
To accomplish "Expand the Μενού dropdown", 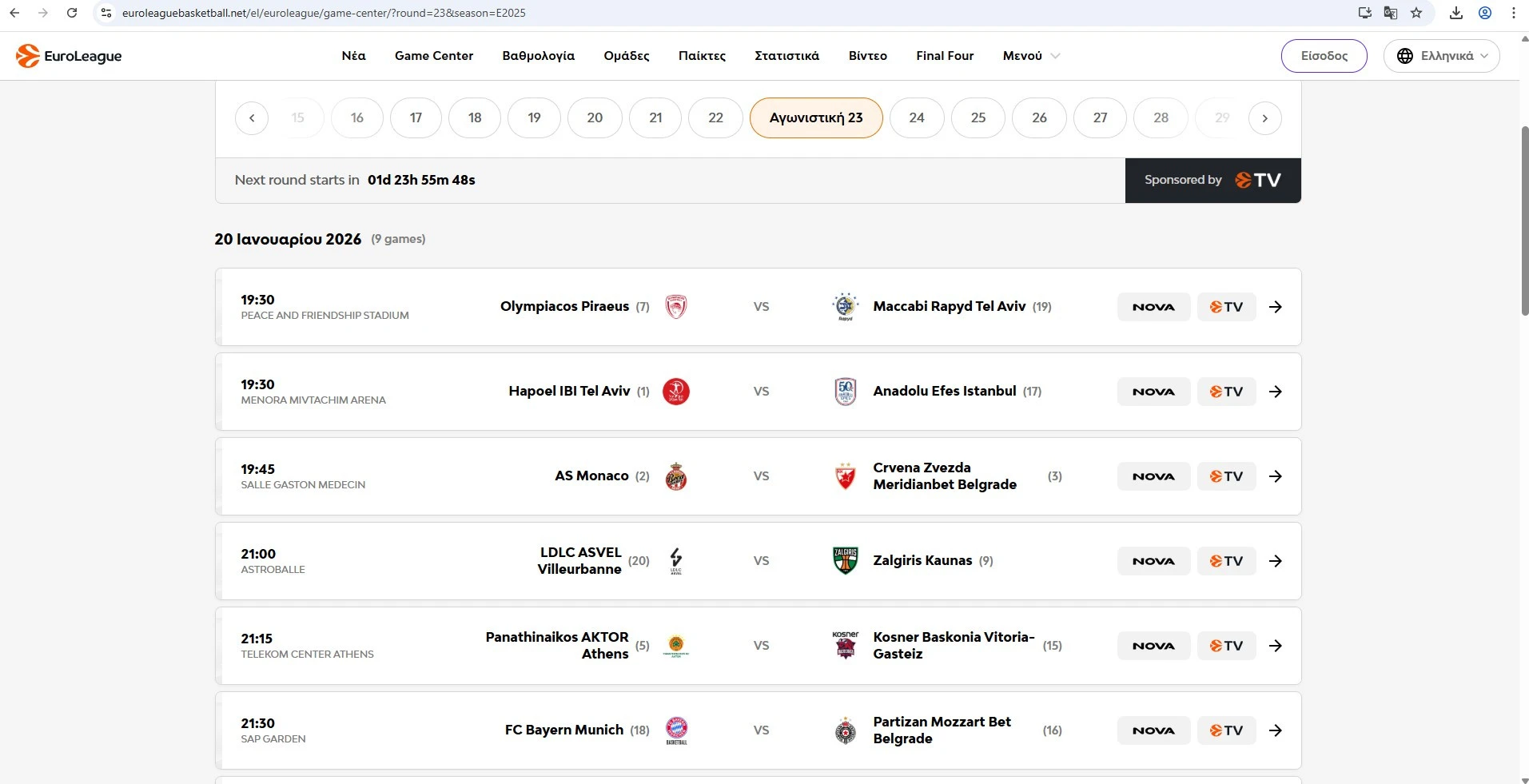I will coord(1031,56).
